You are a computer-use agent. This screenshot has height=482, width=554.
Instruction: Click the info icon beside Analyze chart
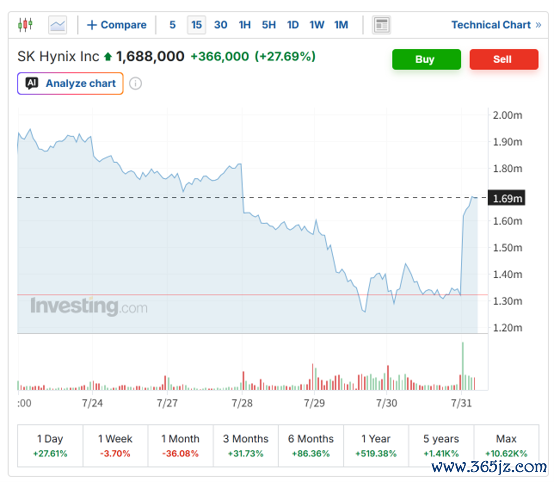[135, 84]
